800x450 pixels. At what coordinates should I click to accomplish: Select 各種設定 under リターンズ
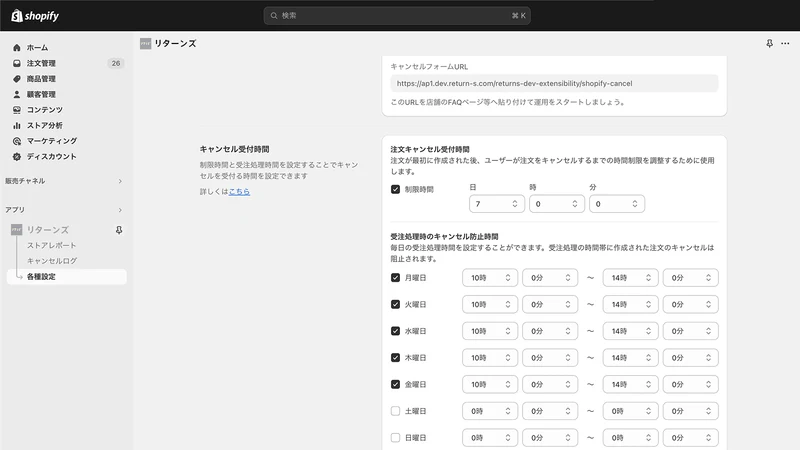click(66, 277)
